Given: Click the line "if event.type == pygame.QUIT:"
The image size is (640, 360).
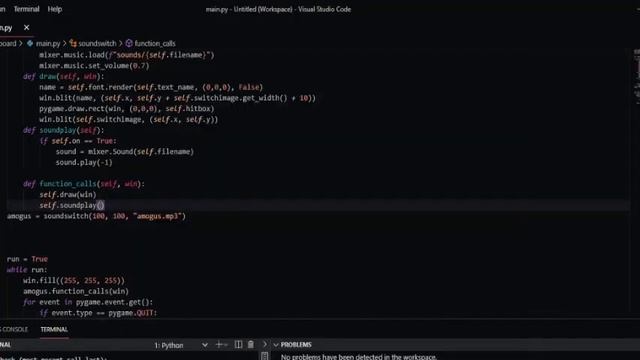Looking at the screenshot, I should (98, 313).
